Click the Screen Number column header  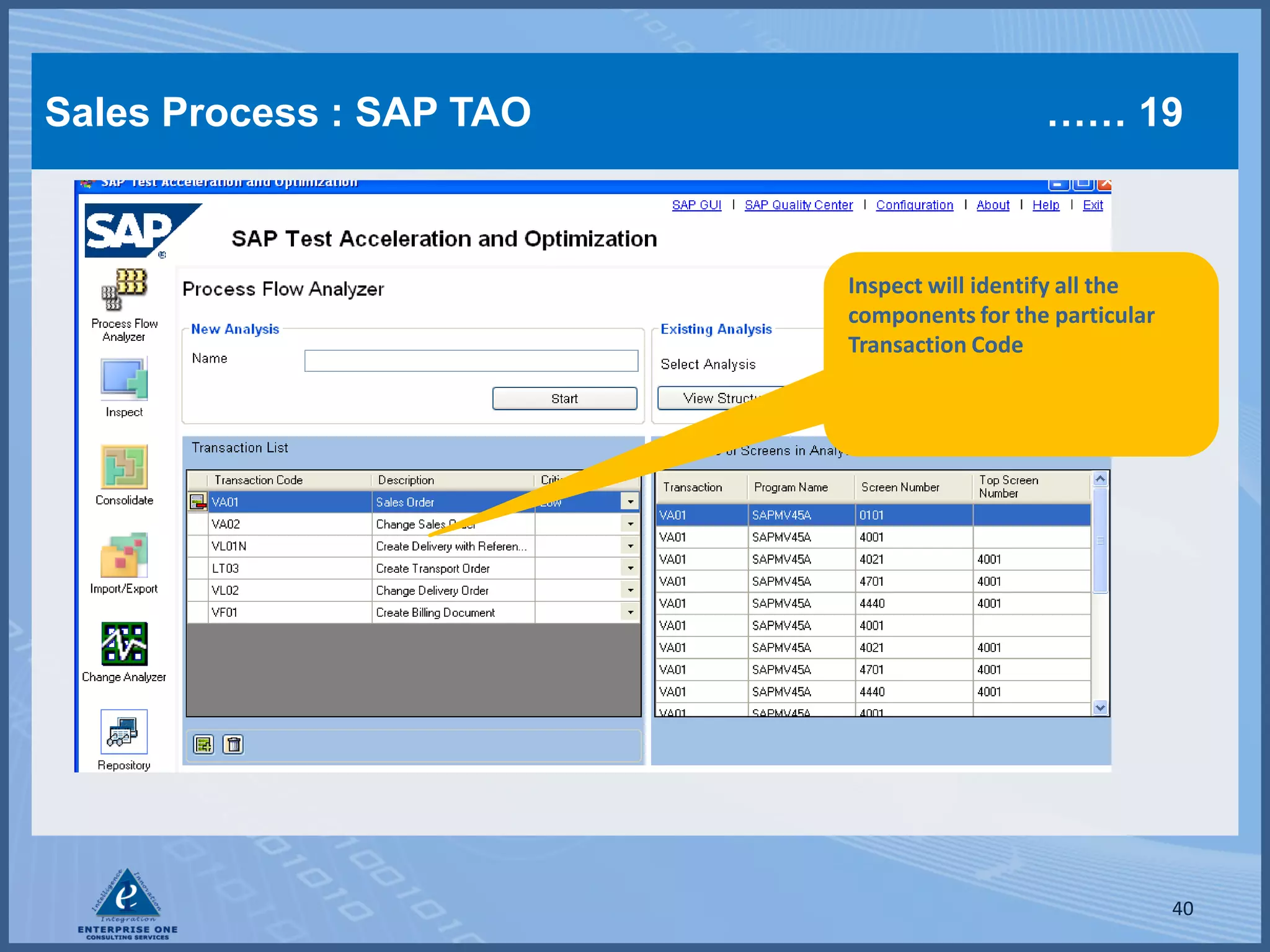pos(913,487)
